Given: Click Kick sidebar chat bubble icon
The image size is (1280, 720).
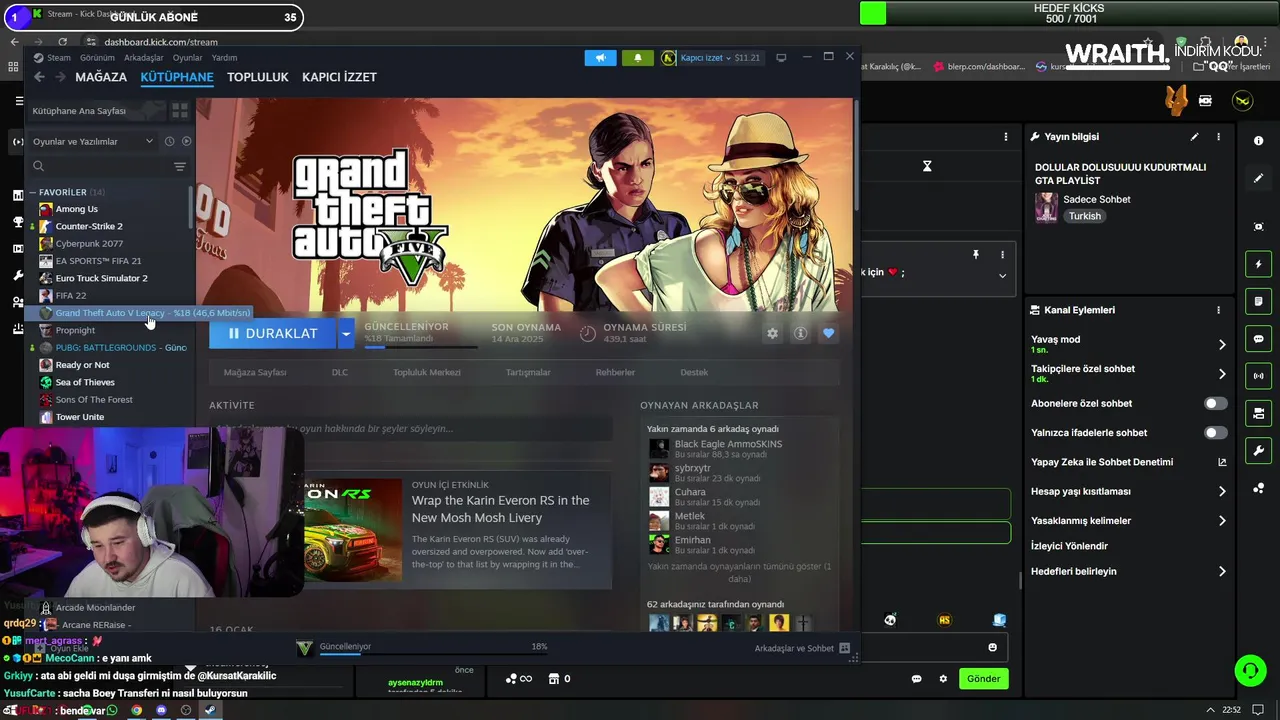Looking at the screenshot, I should (x=1258, y=339).
